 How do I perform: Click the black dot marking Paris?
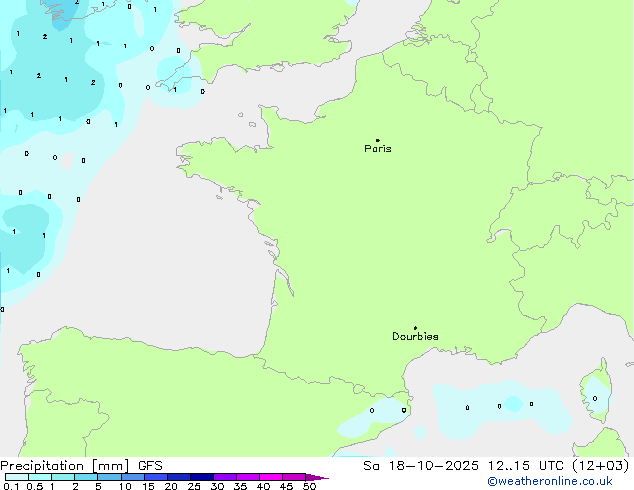point(378,140)
